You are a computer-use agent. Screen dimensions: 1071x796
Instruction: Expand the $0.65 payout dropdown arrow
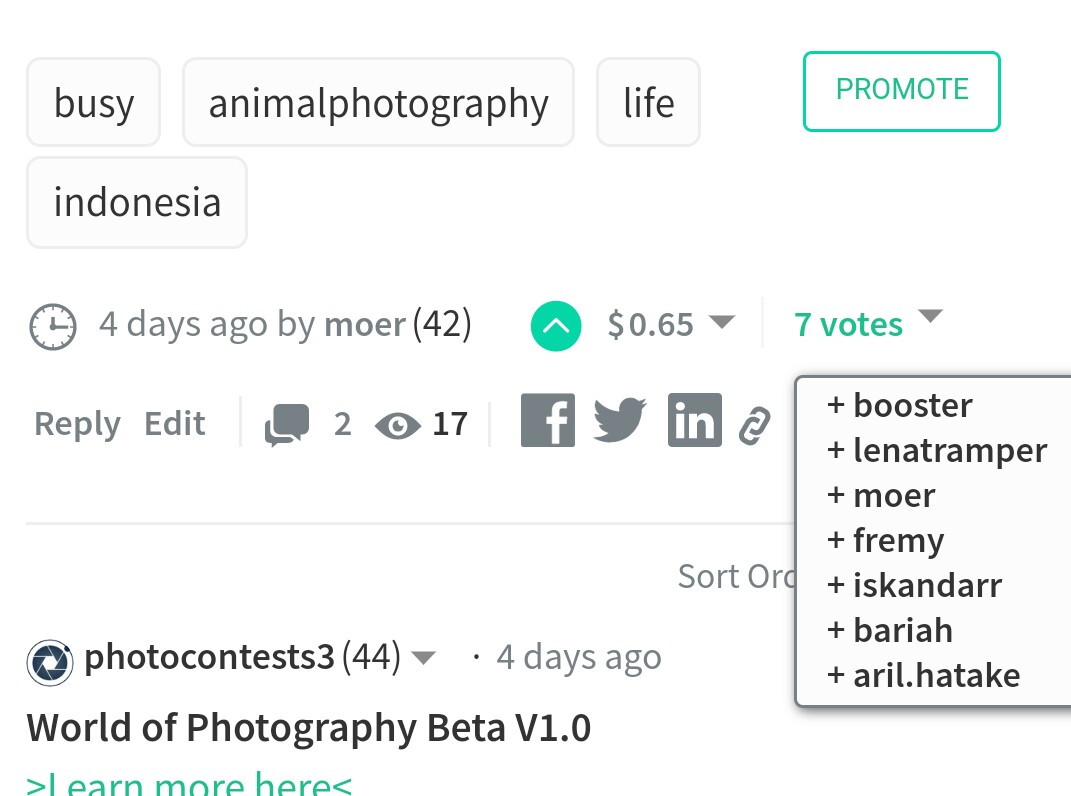[x=721, y=321]
